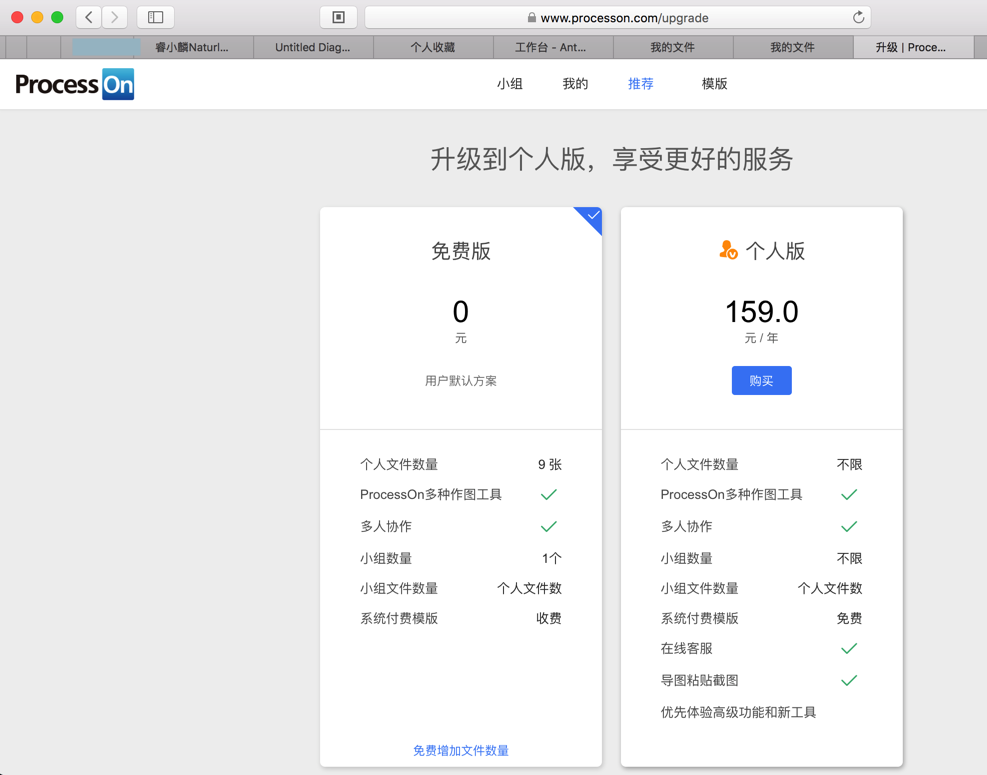Click the green window zoom button
The image size is (987, 775).
click(x=57, y=17)
